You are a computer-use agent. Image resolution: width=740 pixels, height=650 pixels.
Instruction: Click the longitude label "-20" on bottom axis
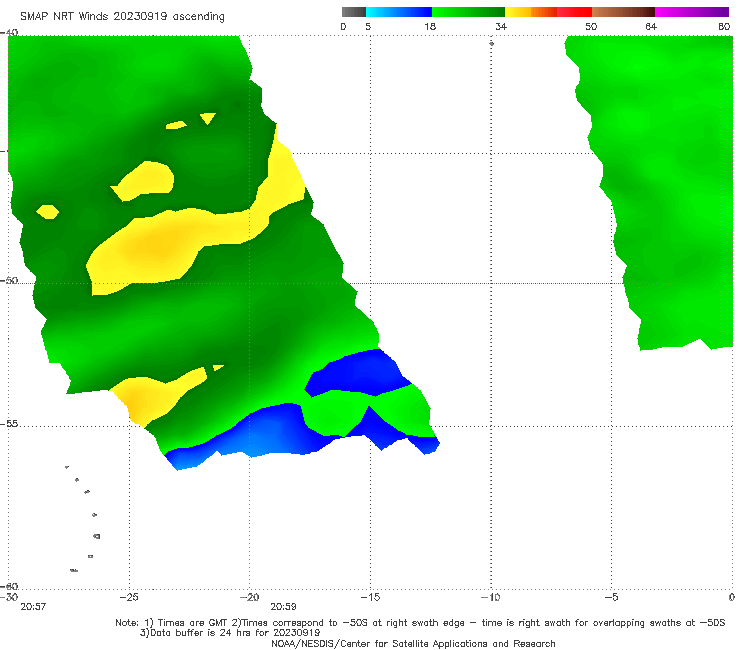click(250, 597)
